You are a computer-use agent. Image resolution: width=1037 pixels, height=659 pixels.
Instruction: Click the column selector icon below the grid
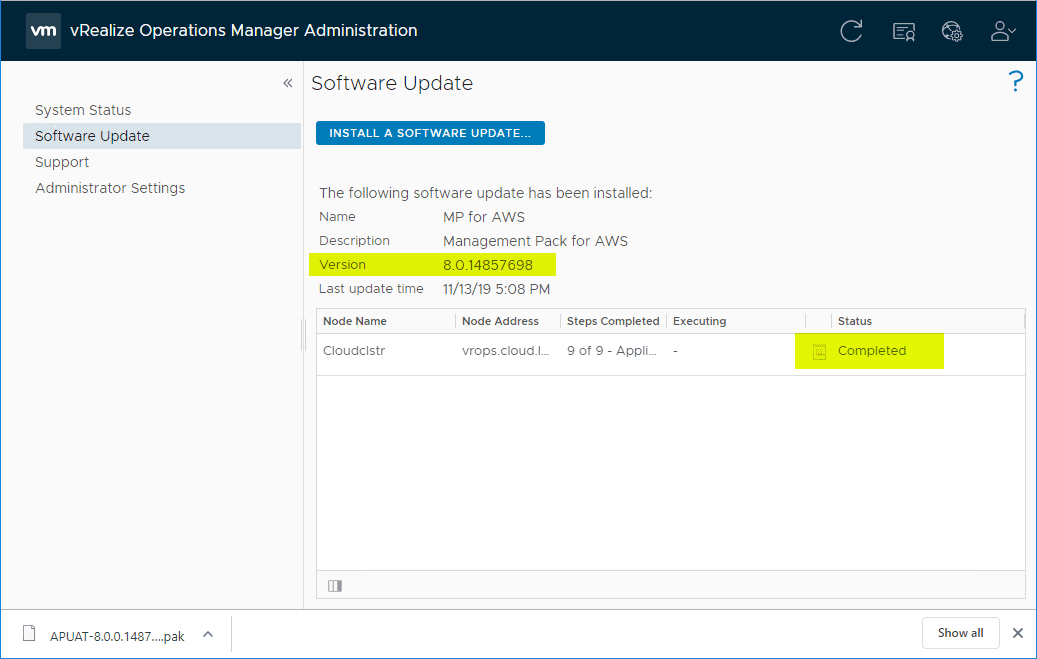coord(334,585)
